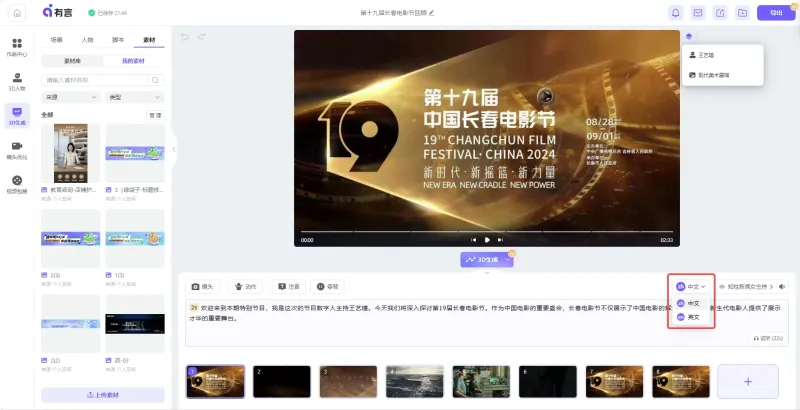Select scene 4 ocean thumbnail in timeline
This screenshot has width=800, height=410.
click(415, 381)
